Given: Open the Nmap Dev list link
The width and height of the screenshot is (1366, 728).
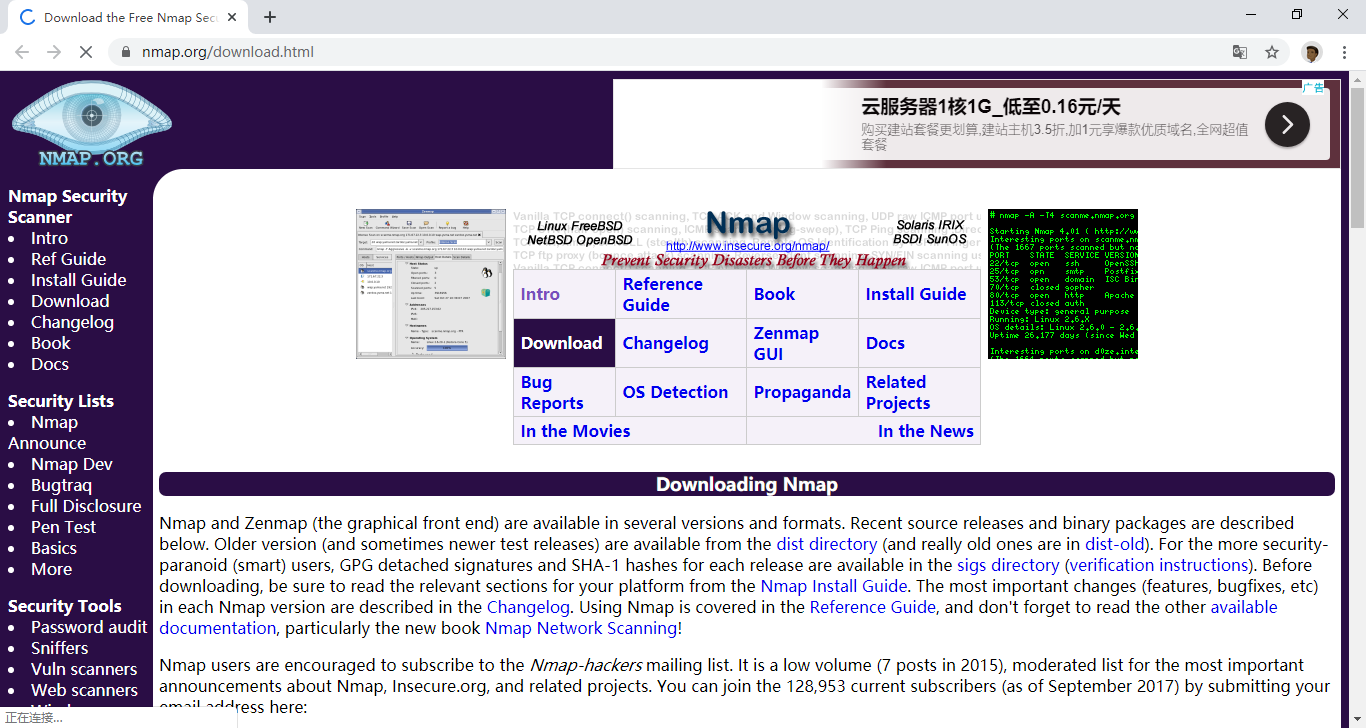Looking at the screenshot, I should 72,464.
